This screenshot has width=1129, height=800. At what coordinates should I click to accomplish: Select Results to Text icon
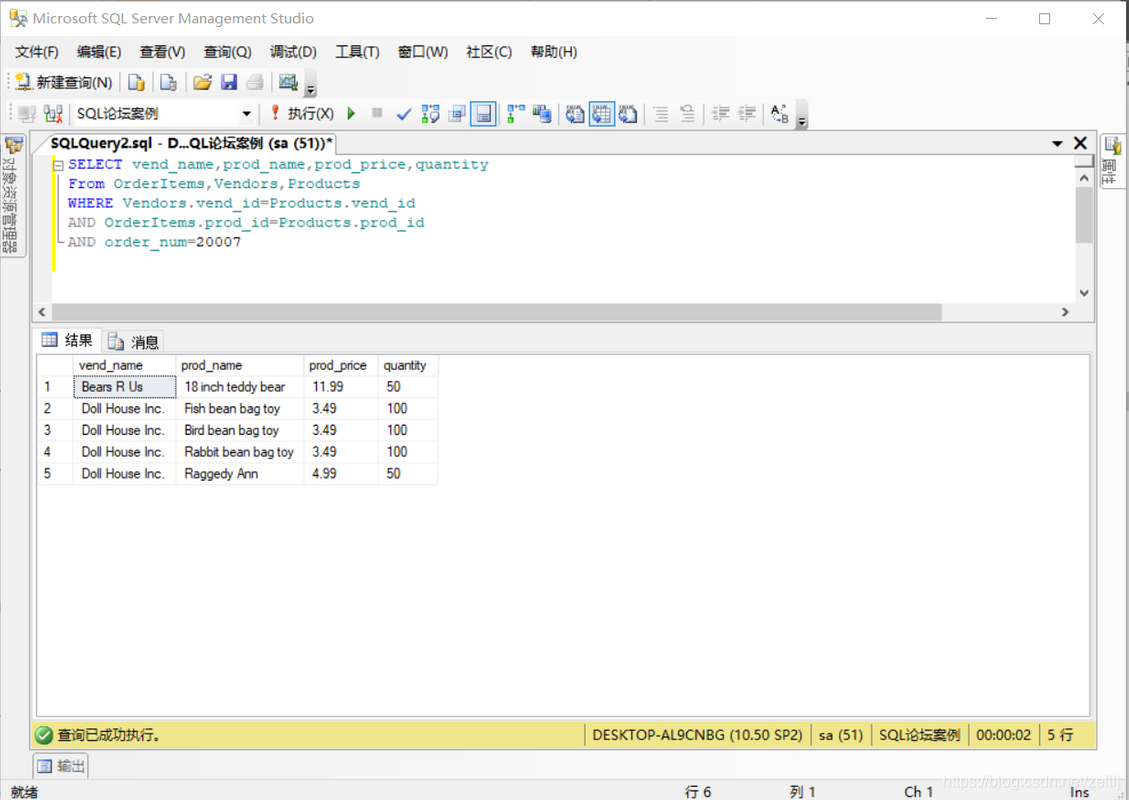[575, 114]
